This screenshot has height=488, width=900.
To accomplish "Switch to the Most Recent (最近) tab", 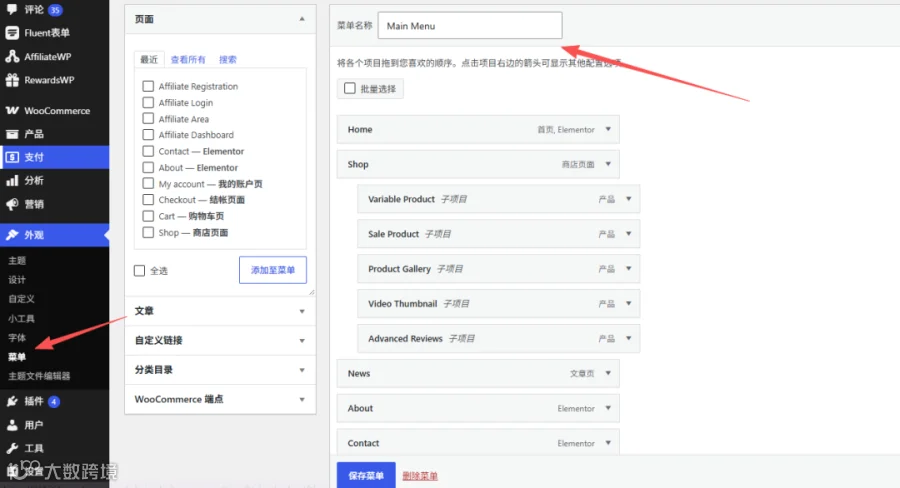I will click(149, 59).
